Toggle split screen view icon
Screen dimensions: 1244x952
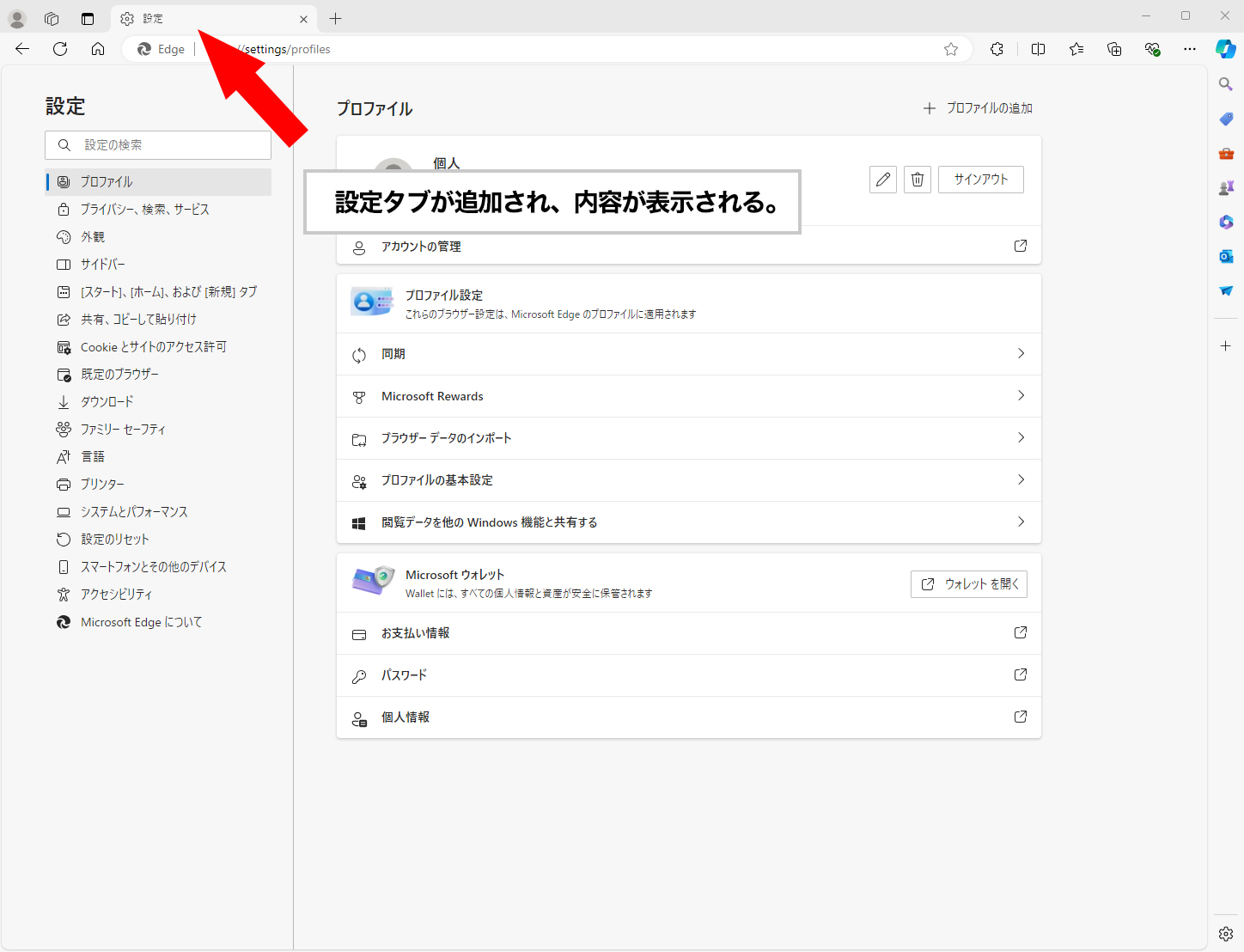coord(1038,49)
